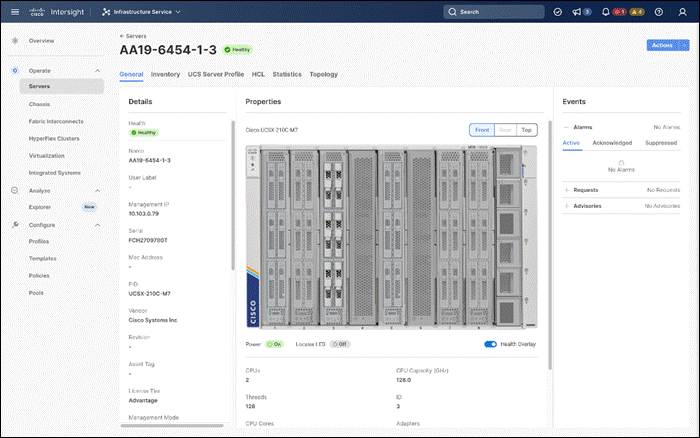The width and height of the screenshot is (700, 438).
Task: Open Fabric Interconnects in the sidebar
Action: (56, 121)
